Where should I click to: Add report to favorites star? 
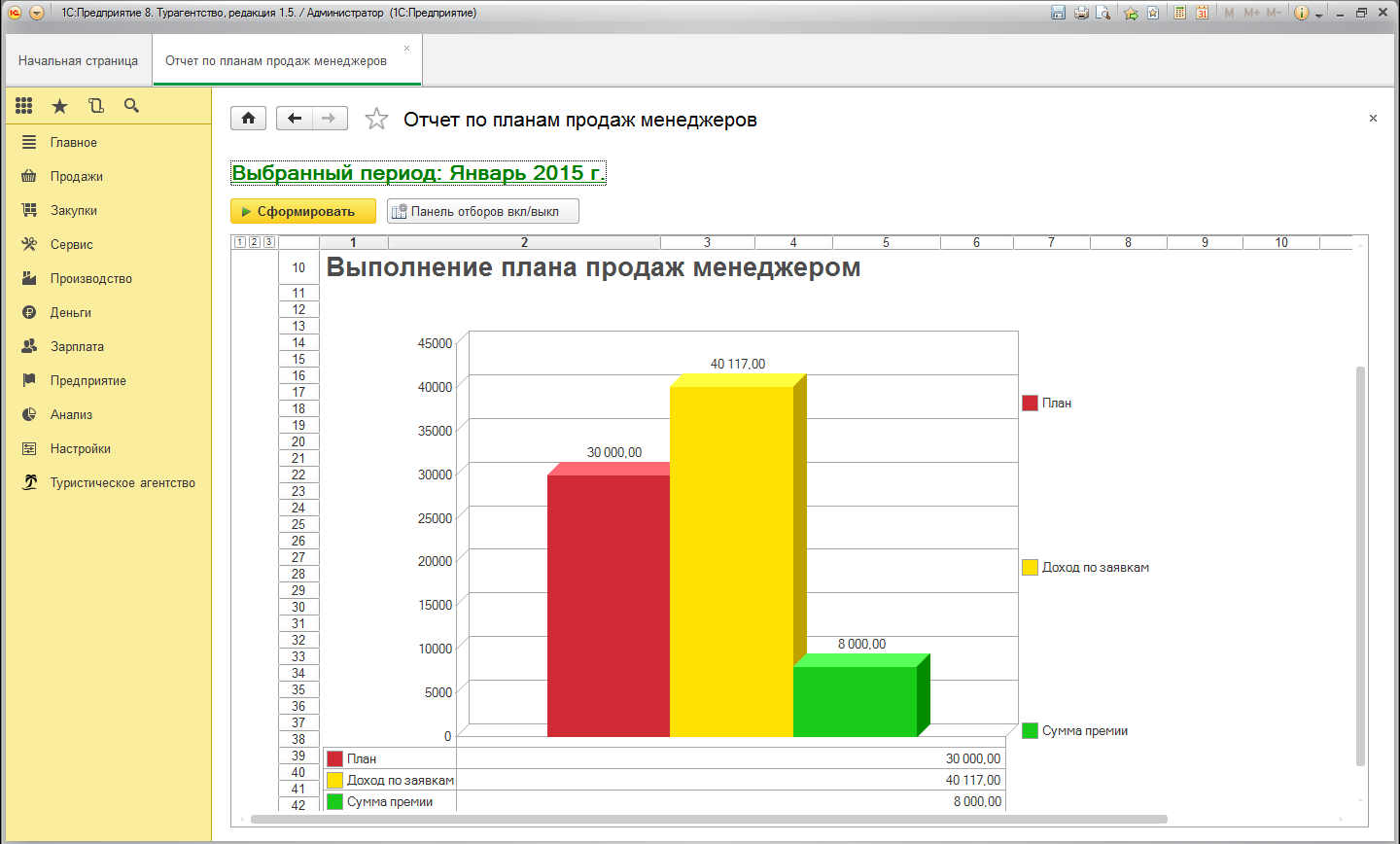coord(376,119)
